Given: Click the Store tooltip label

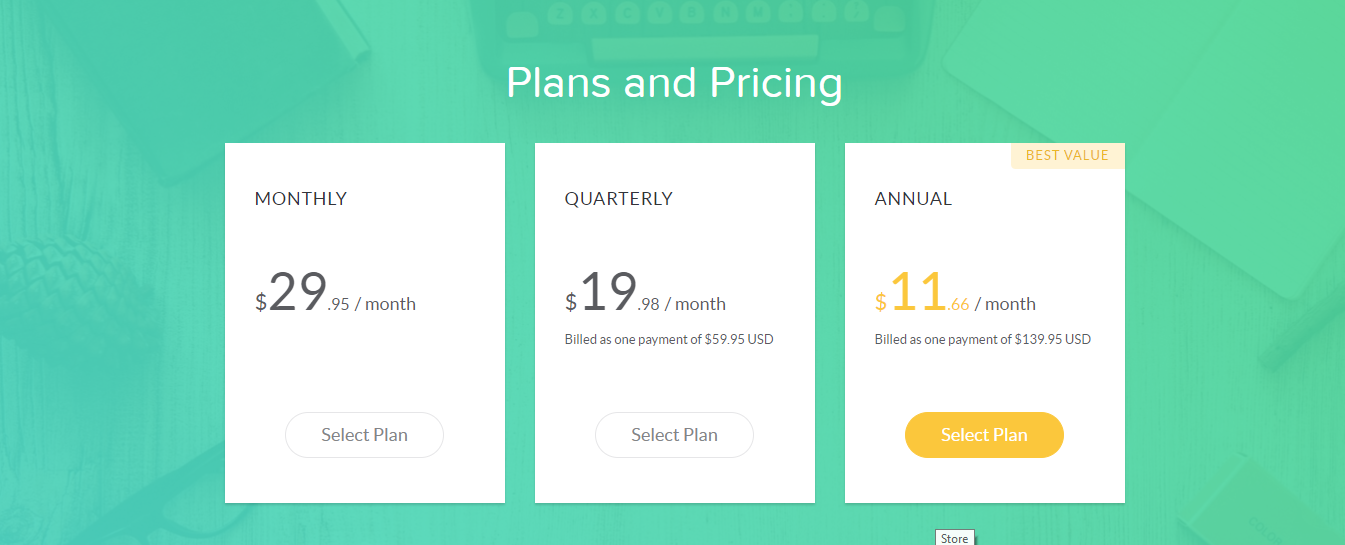Looking at the screenshot, I should tap(954, 538).
